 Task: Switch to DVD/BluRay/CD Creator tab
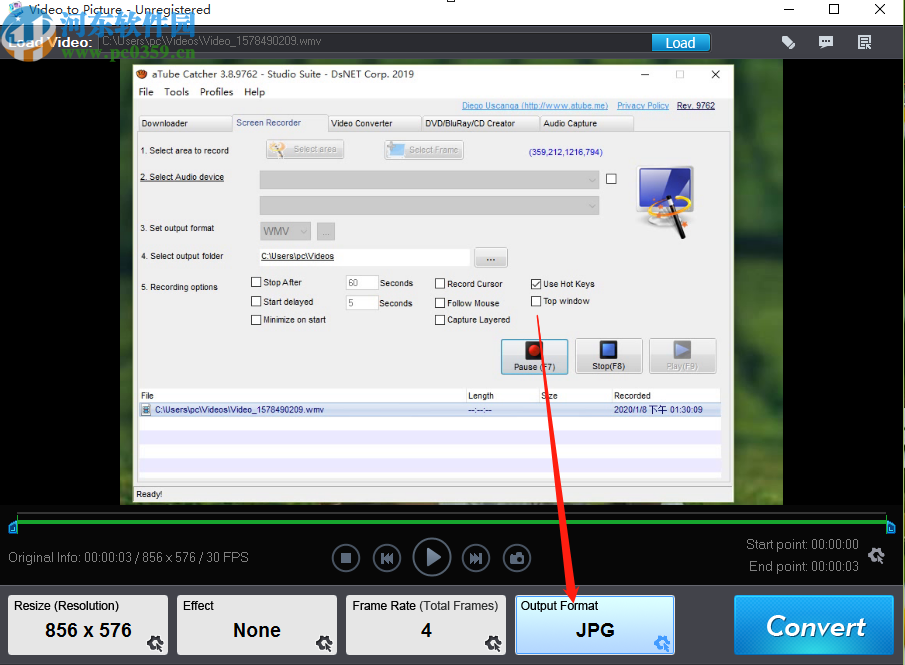tap(480, 124)
